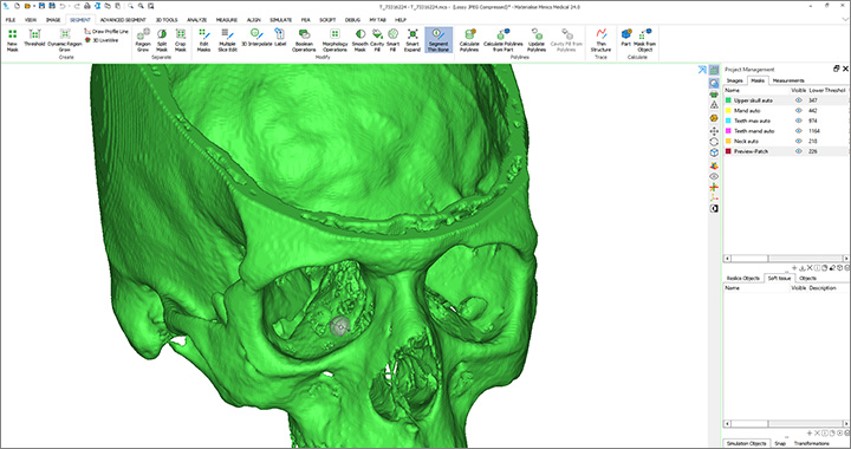Open the Transformations tab

(x=812, y=444)
